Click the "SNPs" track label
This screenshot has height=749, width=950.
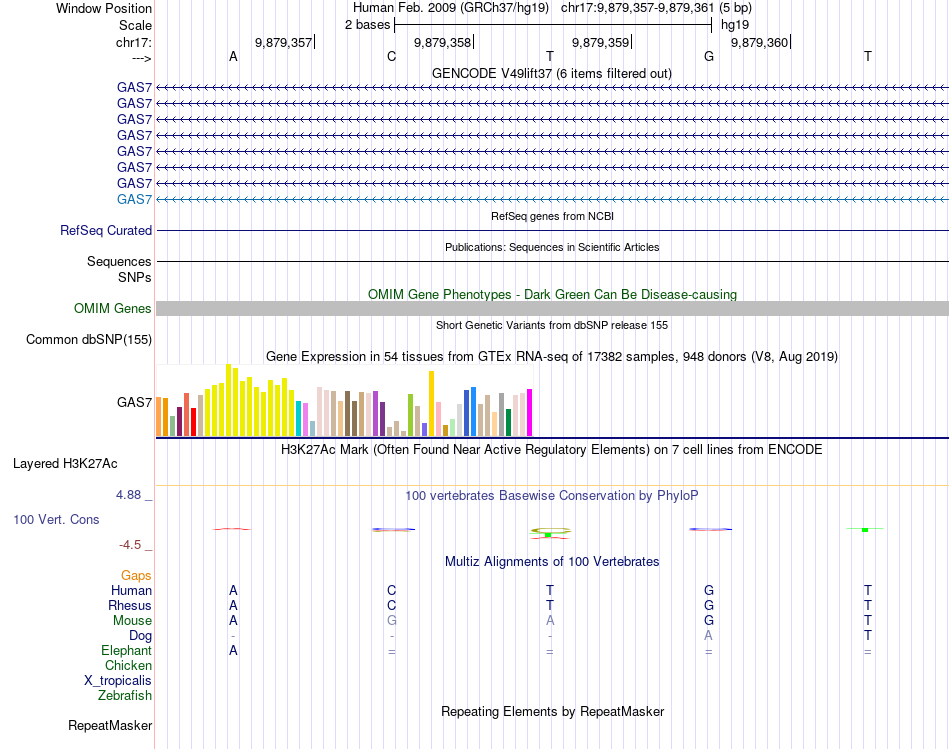(x=135, y=277)
